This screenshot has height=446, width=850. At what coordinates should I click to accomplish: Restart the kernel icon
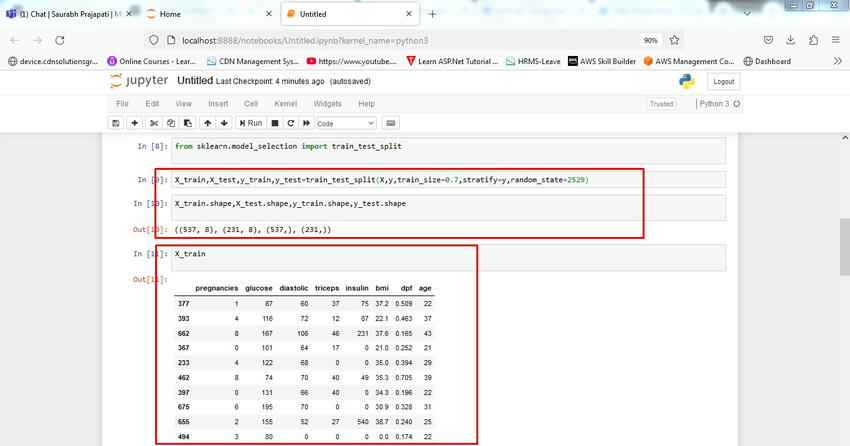point(291,123)
